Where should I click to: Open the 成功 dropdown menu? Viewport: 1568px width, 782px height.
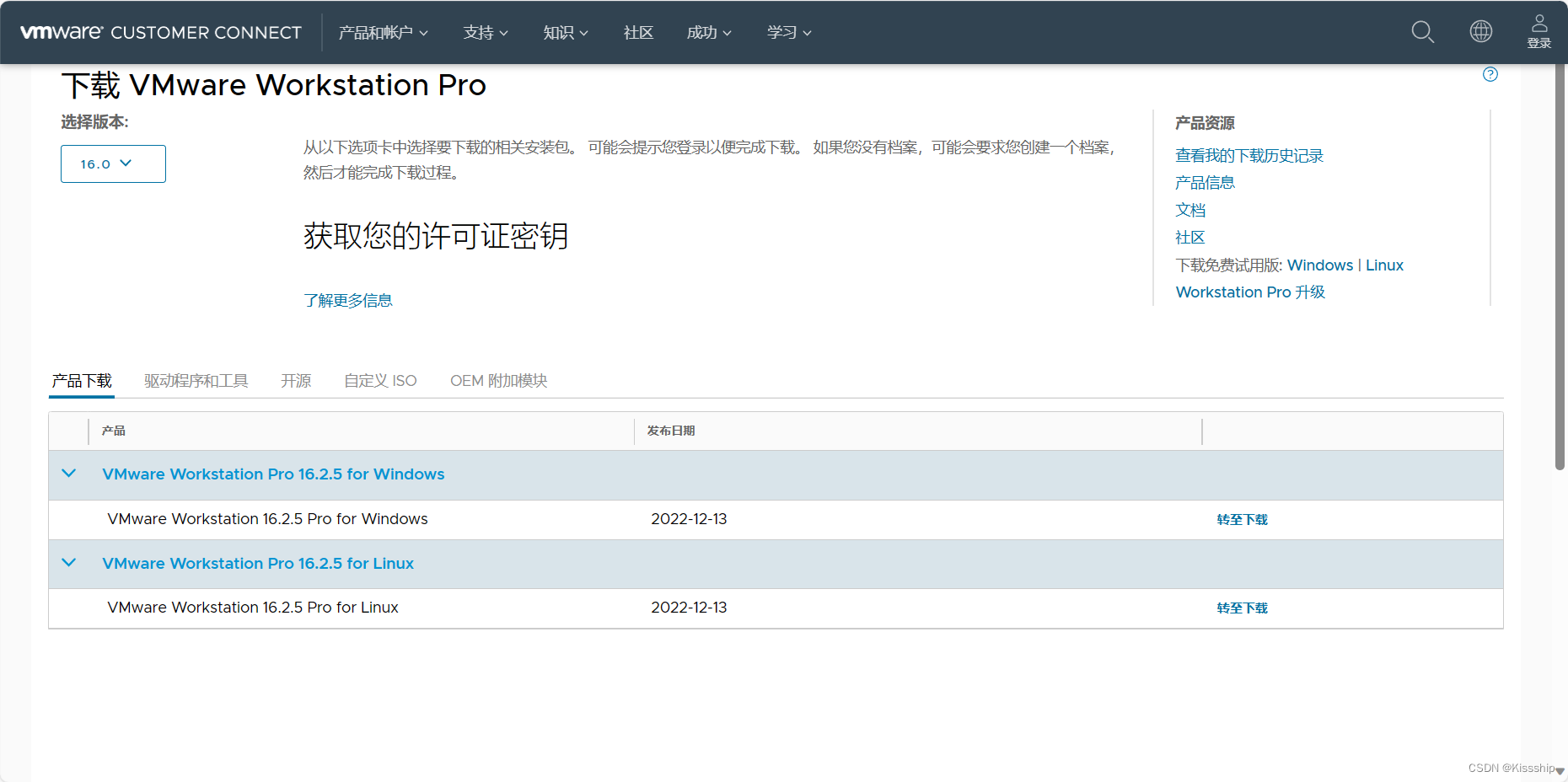click(709, 32)
